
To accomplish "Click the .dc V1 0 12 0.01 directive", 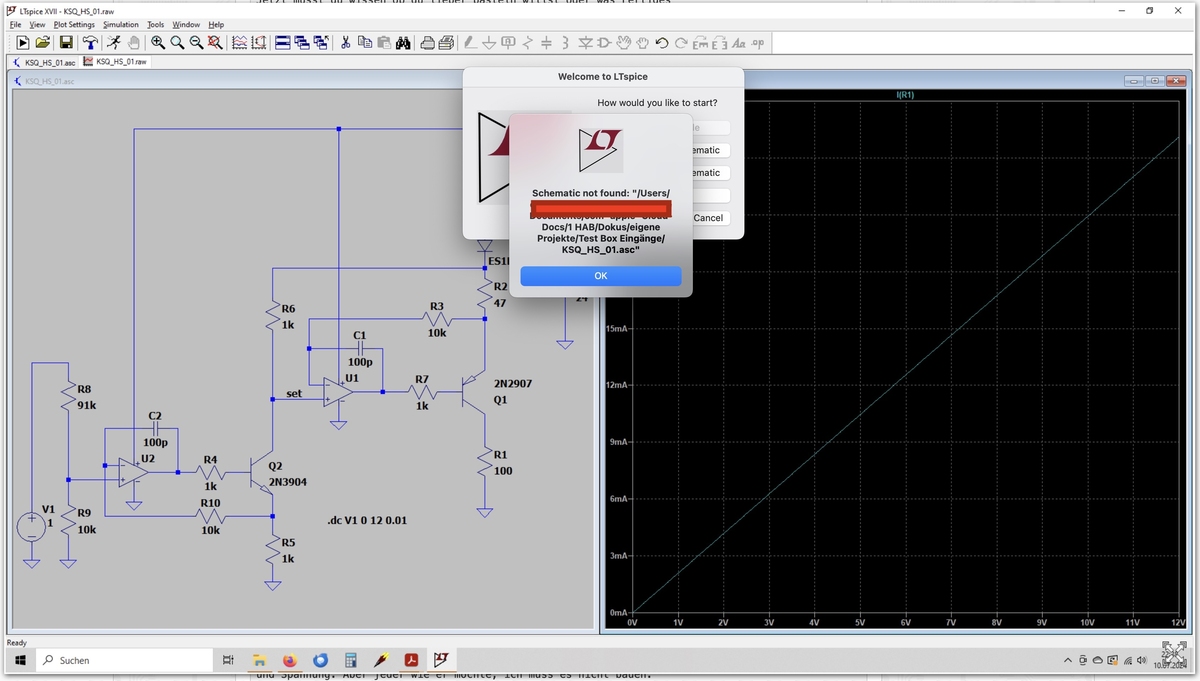I will [367, 521].
